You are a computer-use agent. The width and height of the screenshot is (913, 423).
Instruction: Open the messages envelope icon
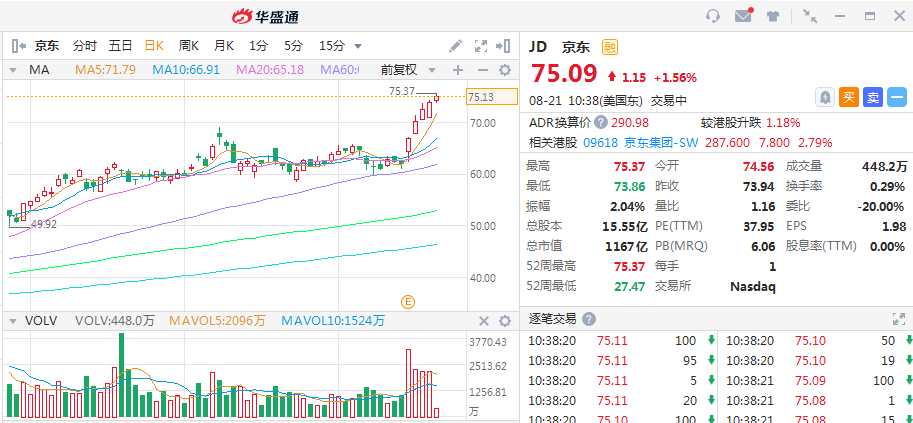click(743, 16)
